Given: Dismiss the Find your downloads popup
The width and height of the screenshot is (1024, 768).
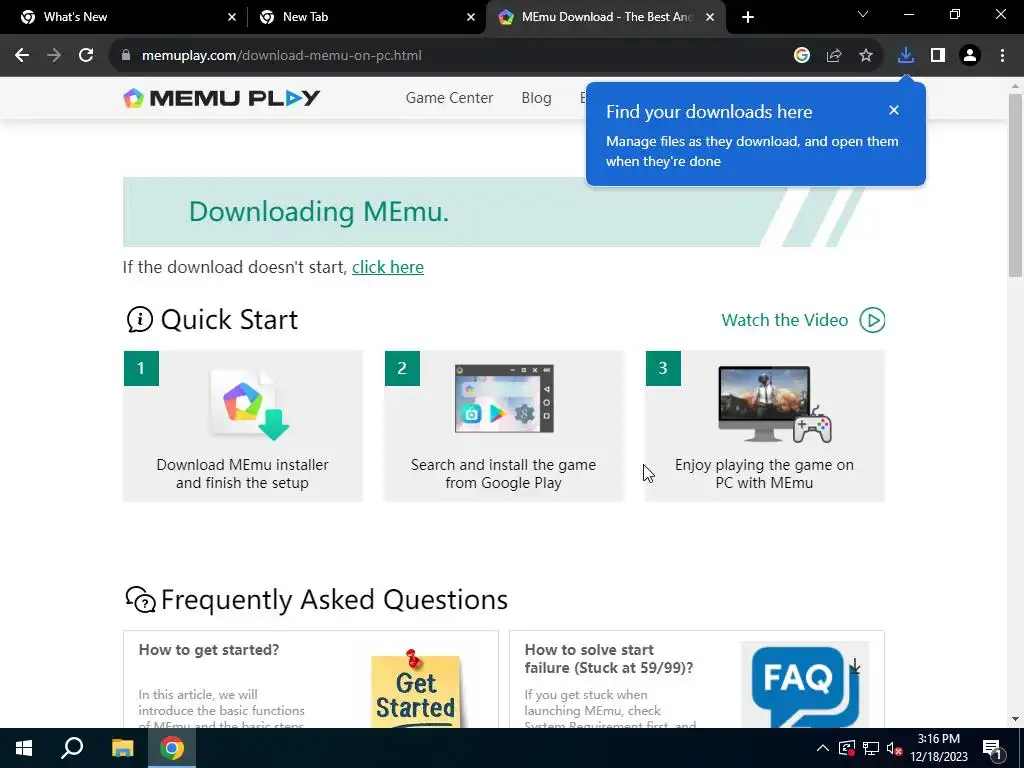Looking at the screenshot, I should click(894, 110).
